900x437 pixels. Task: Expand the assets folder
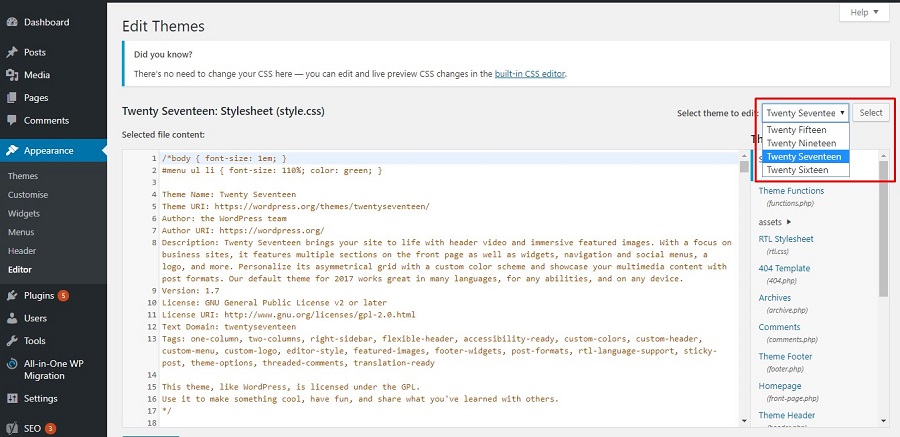point(775,221)
